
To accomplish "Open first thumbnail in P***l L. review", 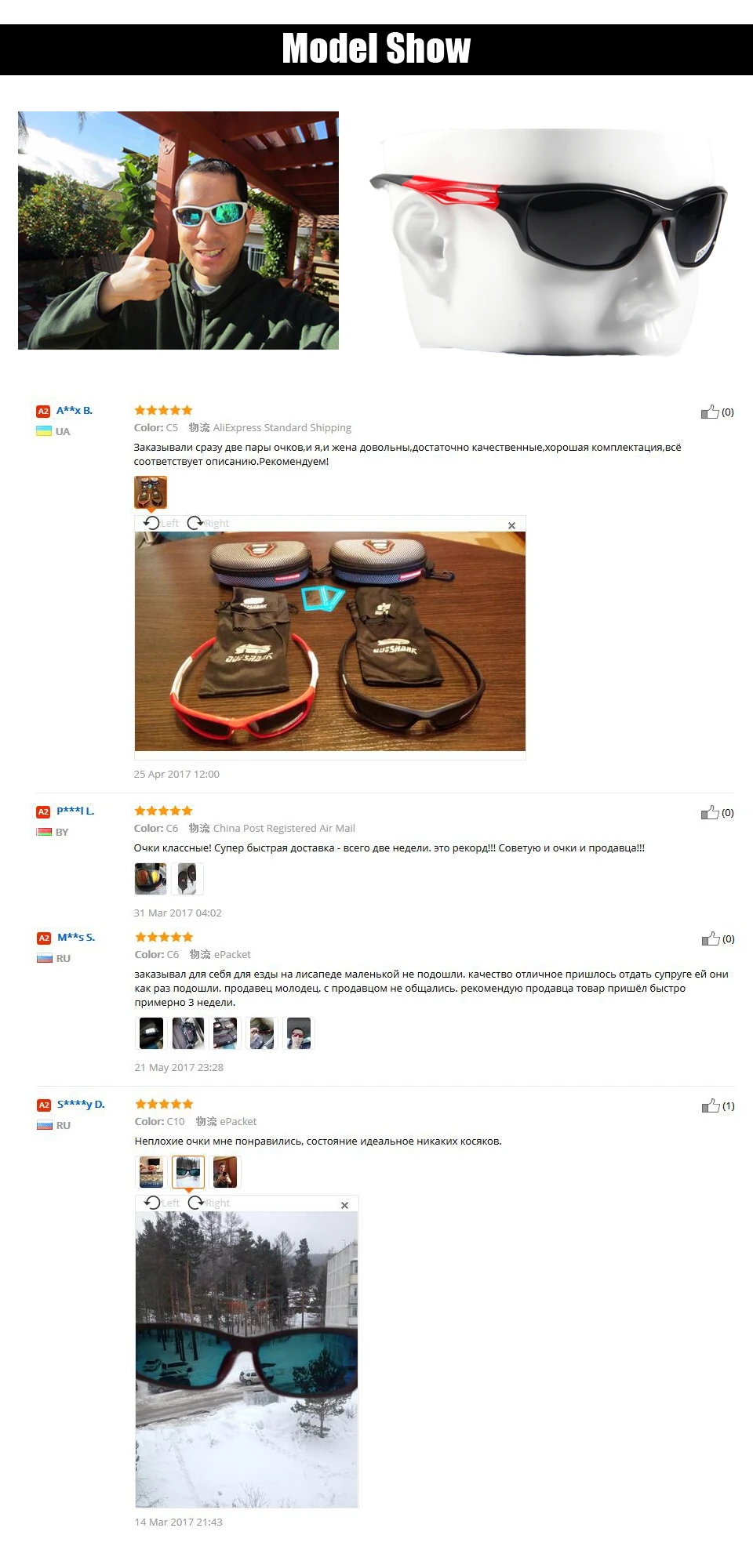I will [x=151, y=879].
